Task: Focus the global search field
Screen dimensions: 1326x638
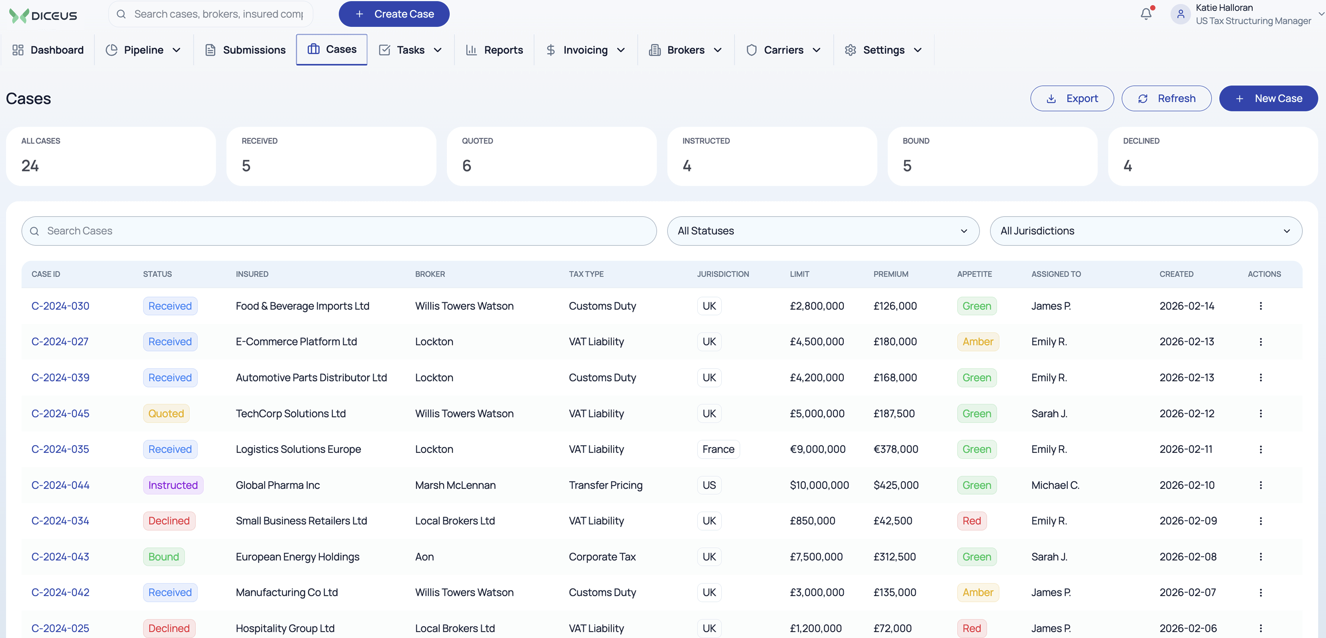Action: click(210, 14)
